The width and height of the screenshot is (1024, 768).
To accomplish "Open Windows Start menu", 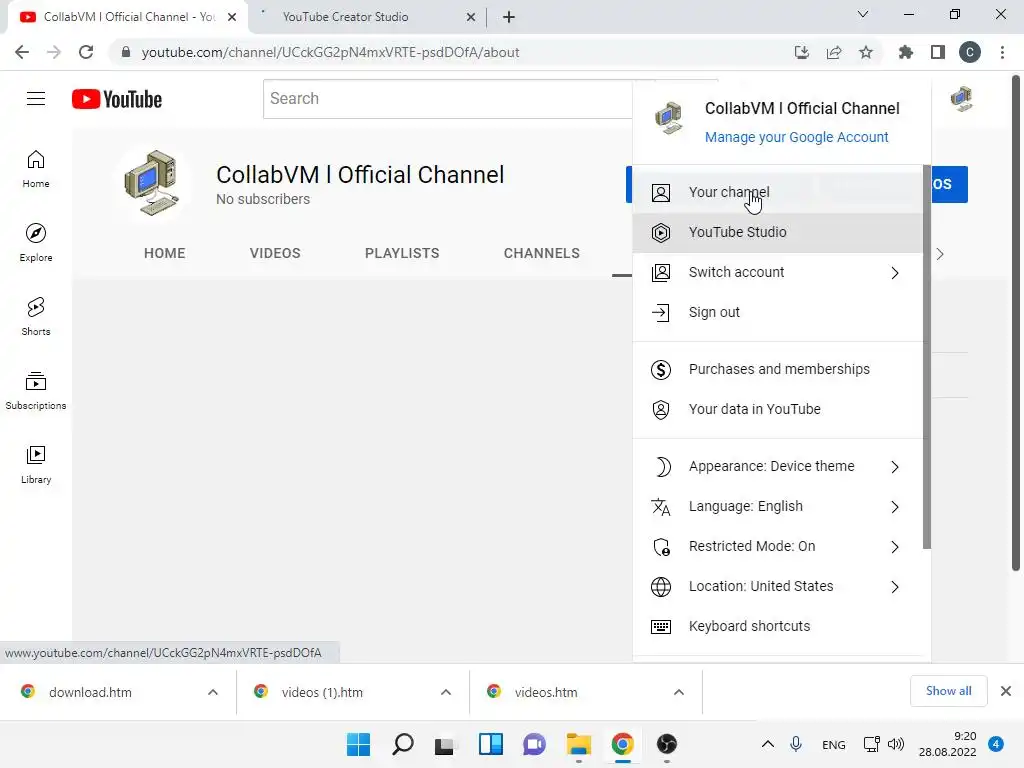I will point(358,744).
